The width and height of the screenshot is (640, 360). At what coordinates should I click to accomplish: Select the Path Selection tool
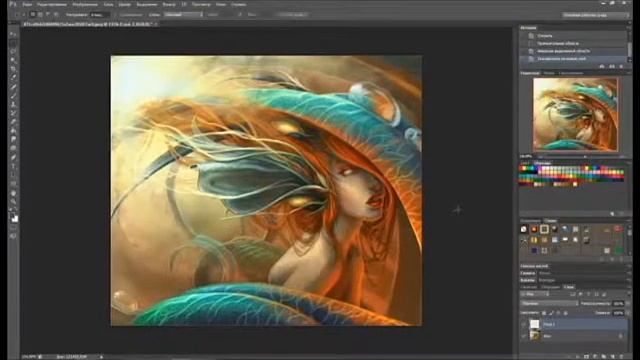pos(13,175)
